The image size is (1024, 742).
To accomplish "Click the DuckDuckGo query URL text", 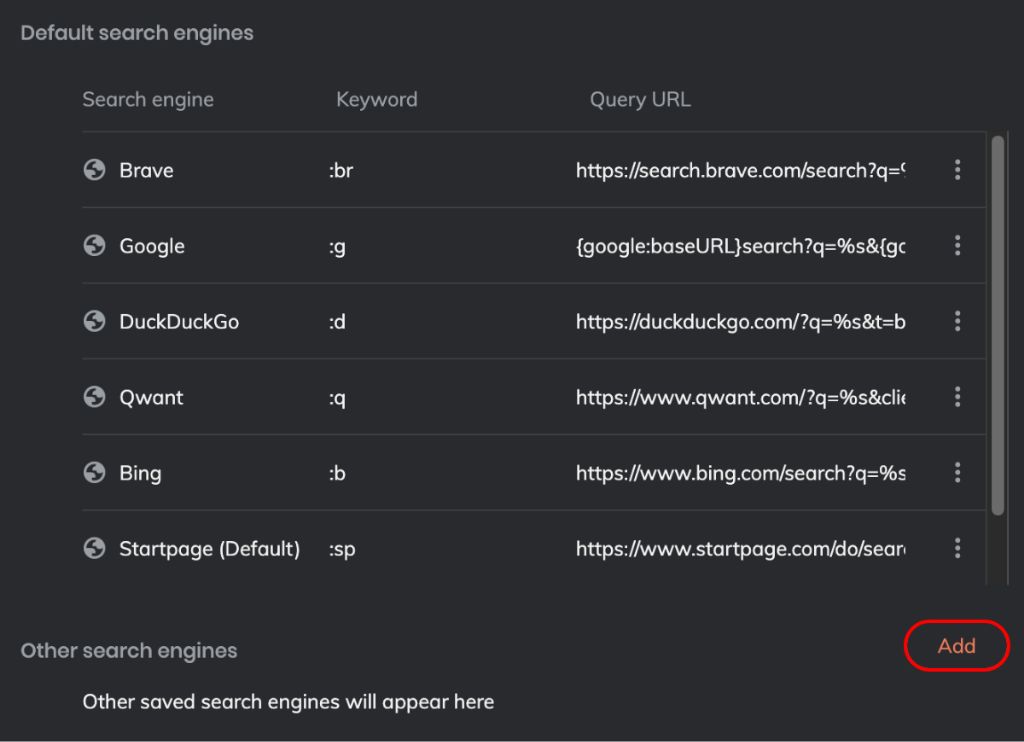I will tap(740, 322).
